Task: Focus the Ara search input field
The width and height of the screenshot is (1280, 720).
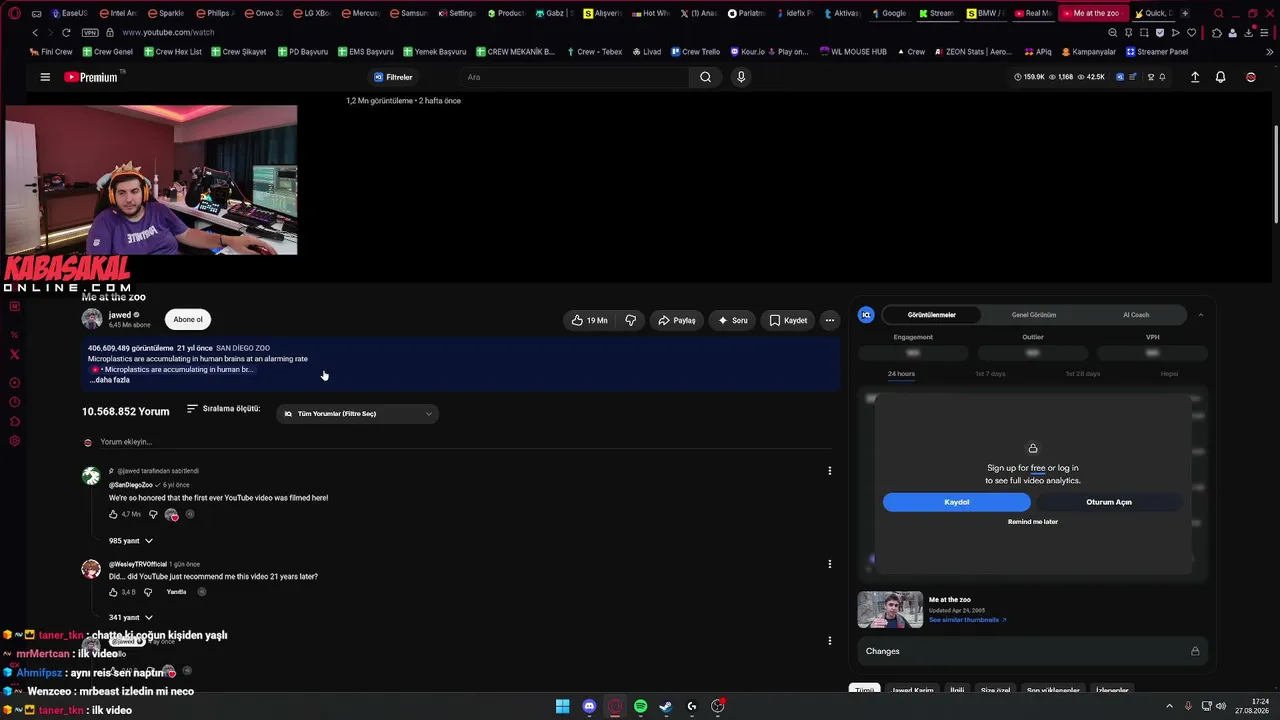Action: pos(575,77)
